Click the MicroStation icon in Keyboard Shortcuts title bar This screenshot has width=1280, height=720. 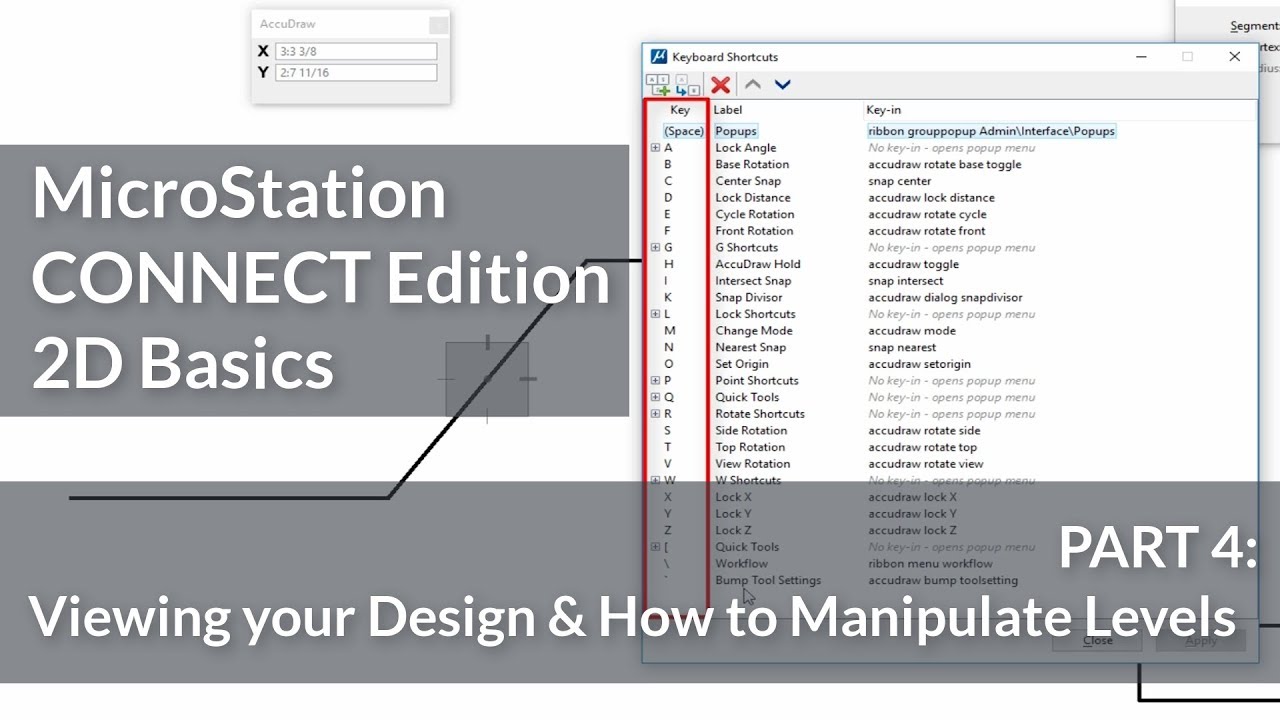(x=658, y=57)
